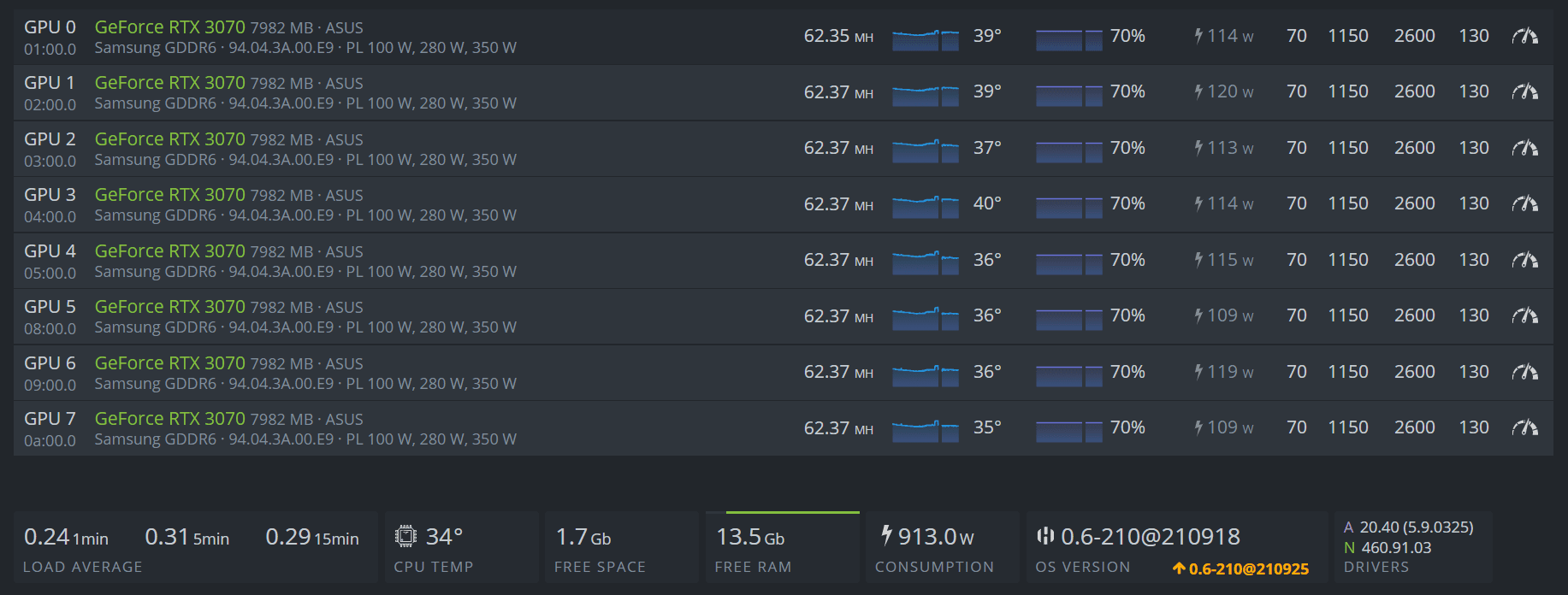Click the tuning gauge icon for GPU 3

coord(1524,203)
